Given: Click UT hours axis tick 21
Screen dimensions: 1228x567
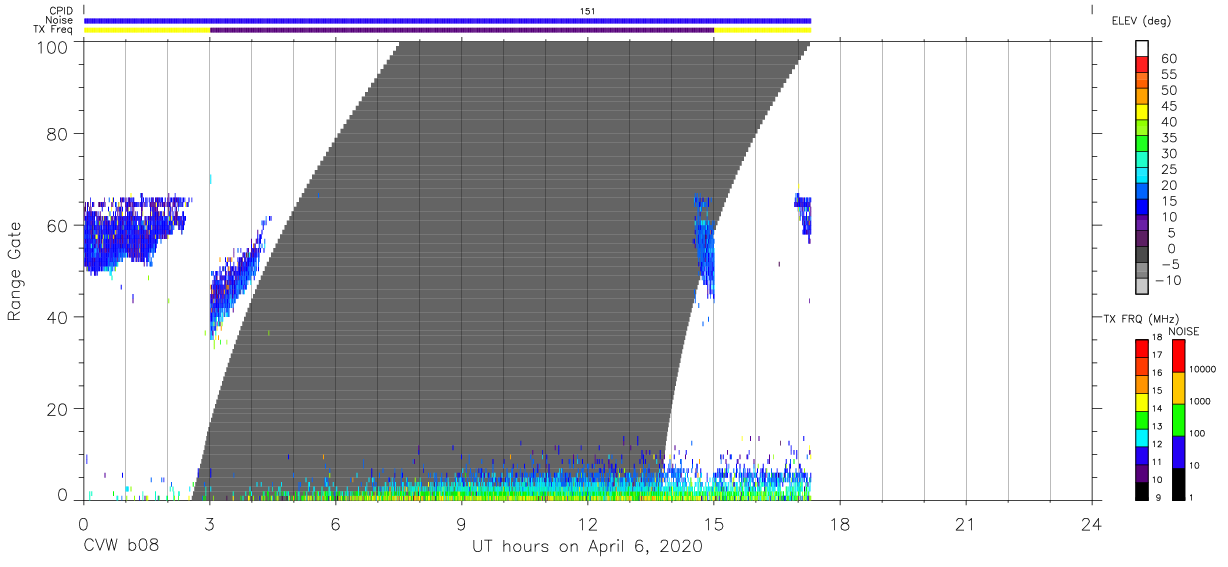Looking at the screenshot, I should pos(966,523).
